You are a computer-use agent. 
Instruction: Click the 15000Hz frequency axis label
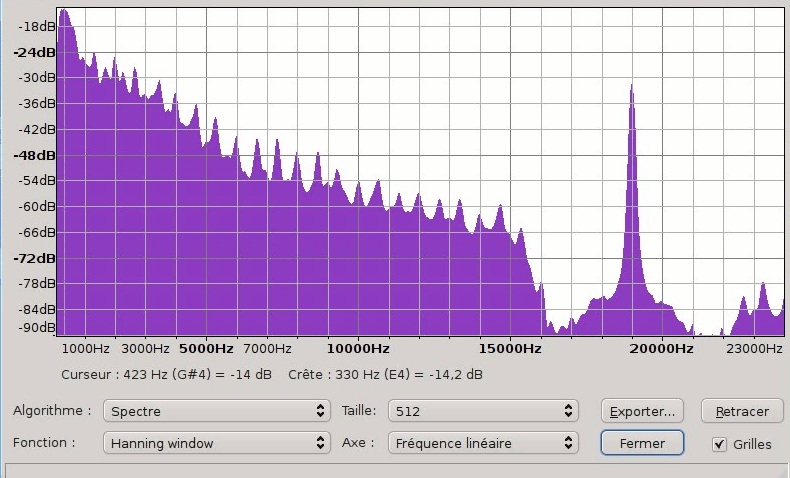tap(510, 349)
